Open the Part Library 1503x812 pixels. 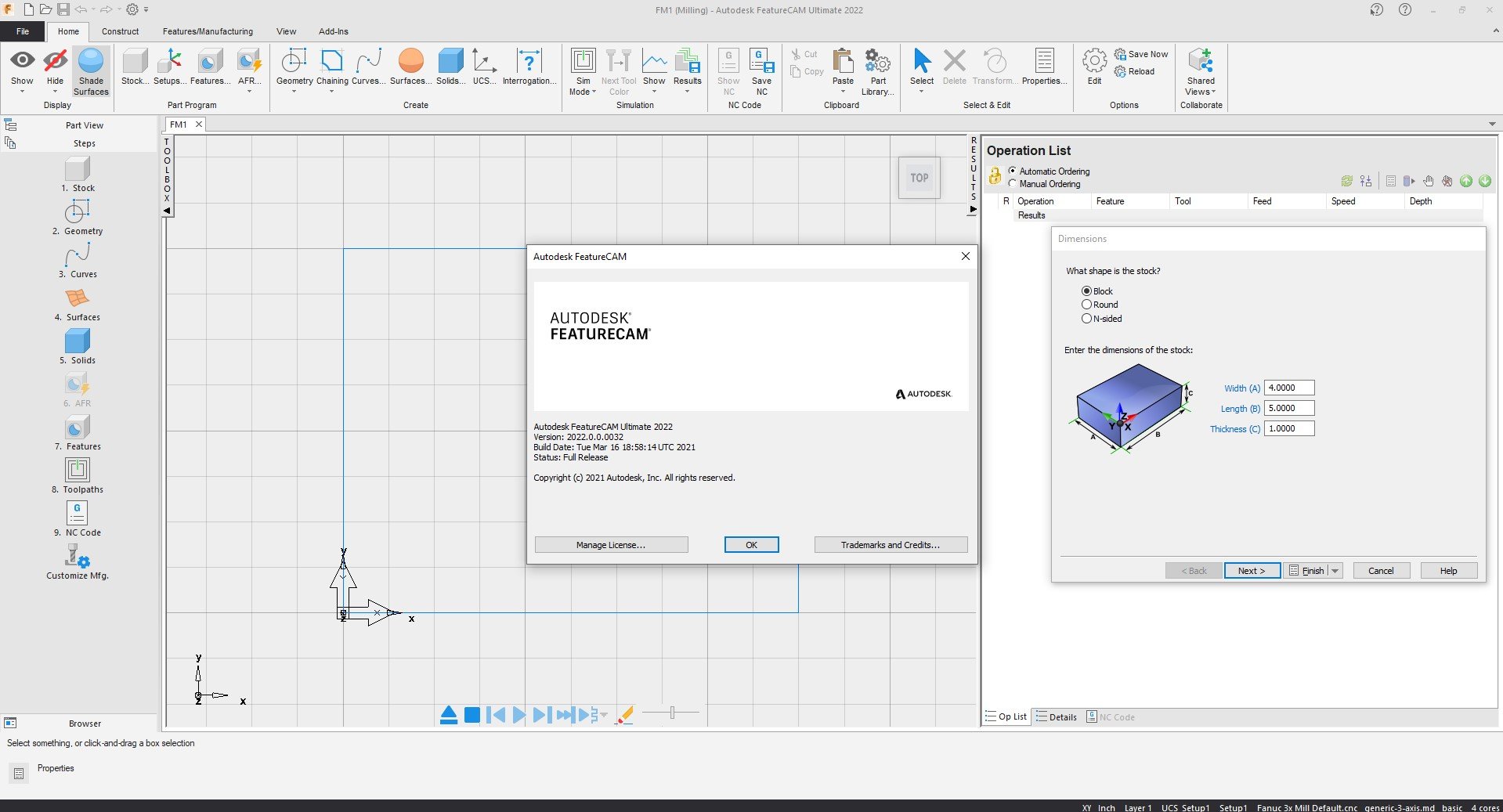click(x=878, y=71)
